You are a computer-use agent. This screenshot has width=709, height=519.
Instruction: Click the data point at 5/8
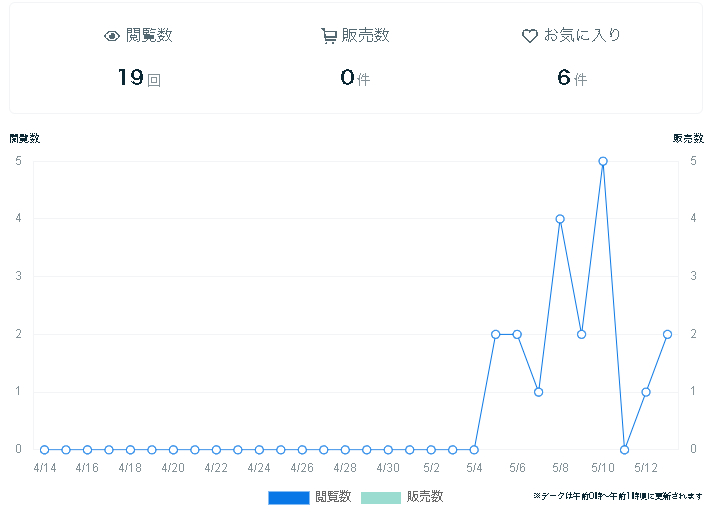560,219
